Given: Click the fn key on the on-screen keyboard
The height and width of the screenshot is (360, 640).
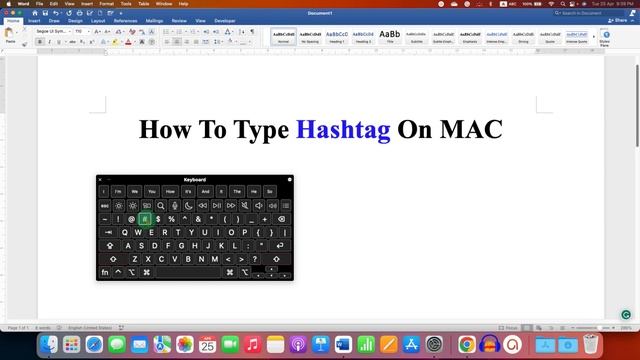Looking at the screenshot, I should click(104, 272).
